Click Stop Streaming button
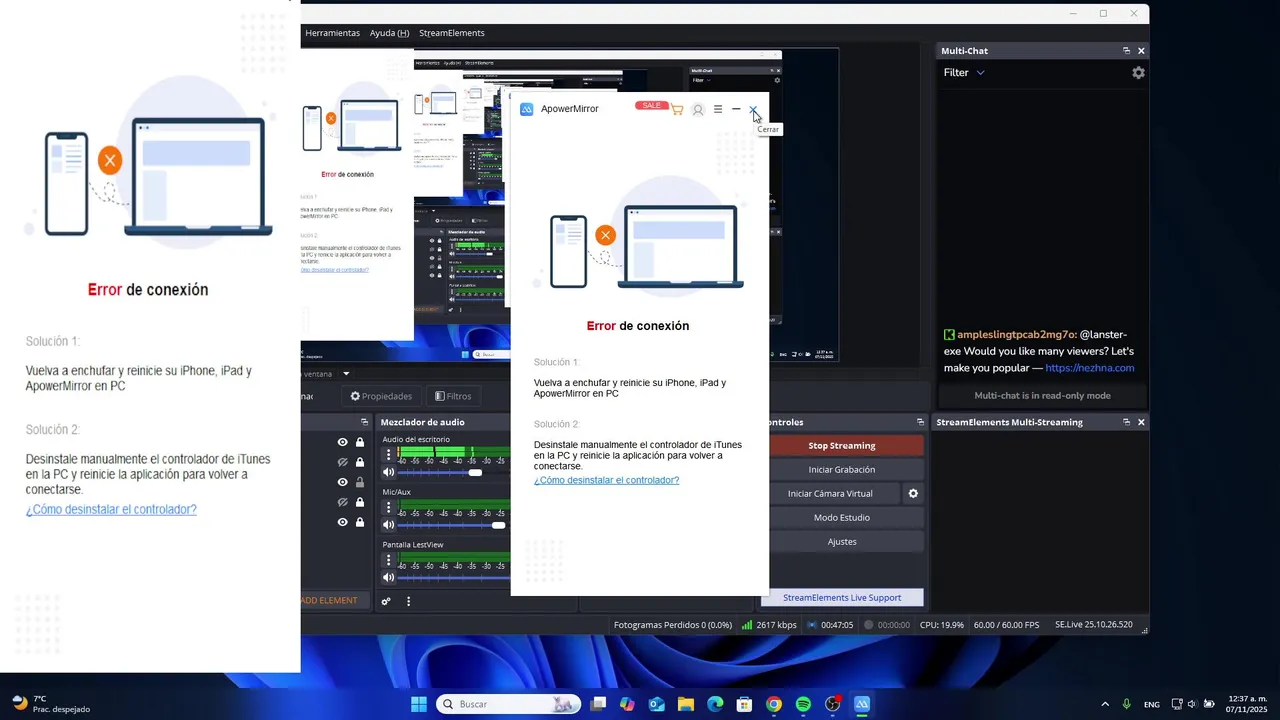 842,445
